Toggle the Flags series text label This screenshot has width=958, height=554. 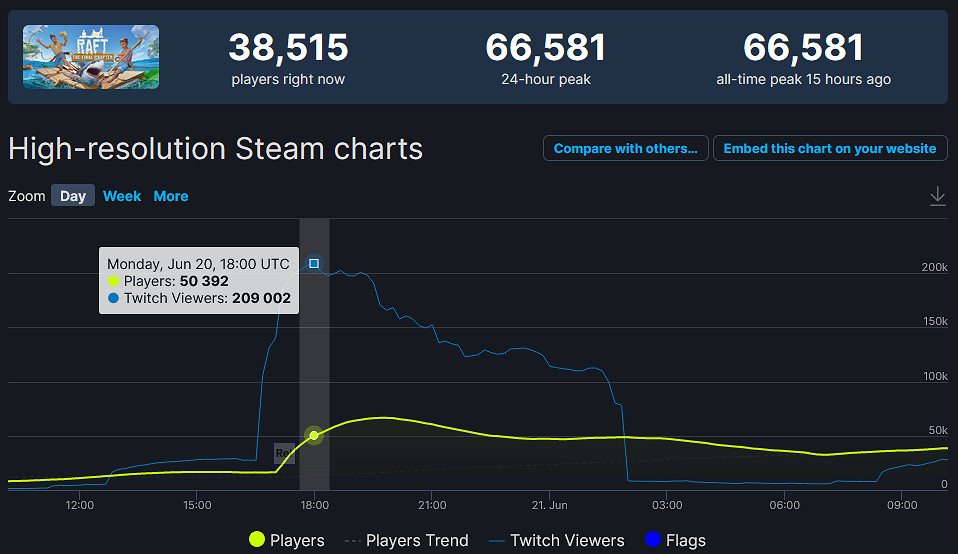click(x=685, y=540)
